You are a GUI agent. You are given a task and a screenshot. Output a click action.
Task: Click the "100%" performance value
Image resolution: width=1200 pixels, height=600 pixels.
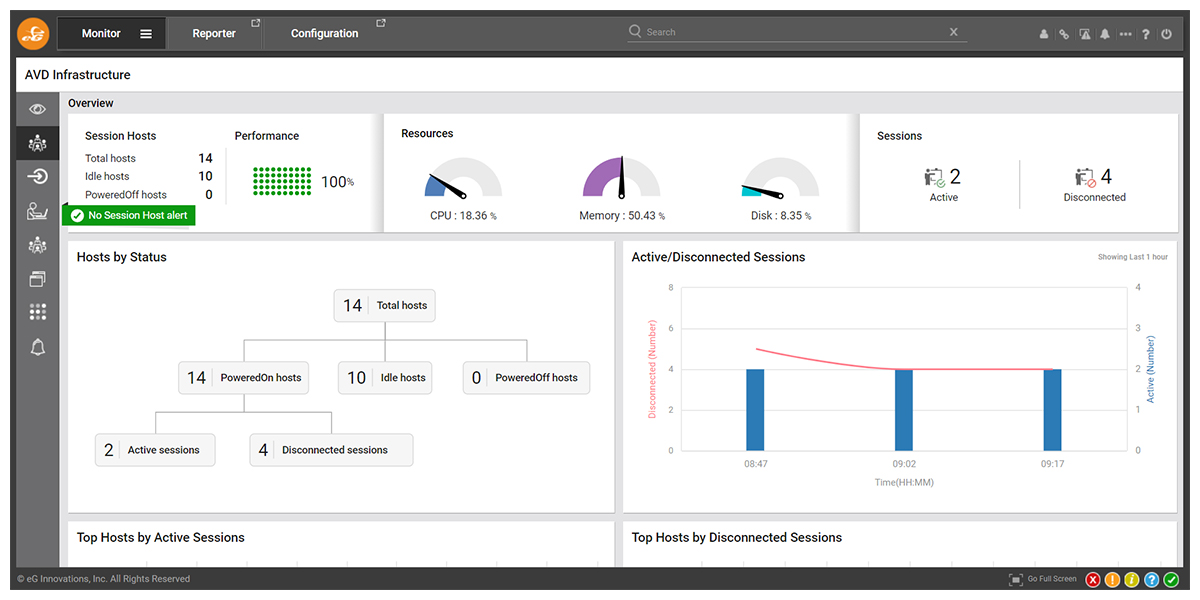[337, 182]
